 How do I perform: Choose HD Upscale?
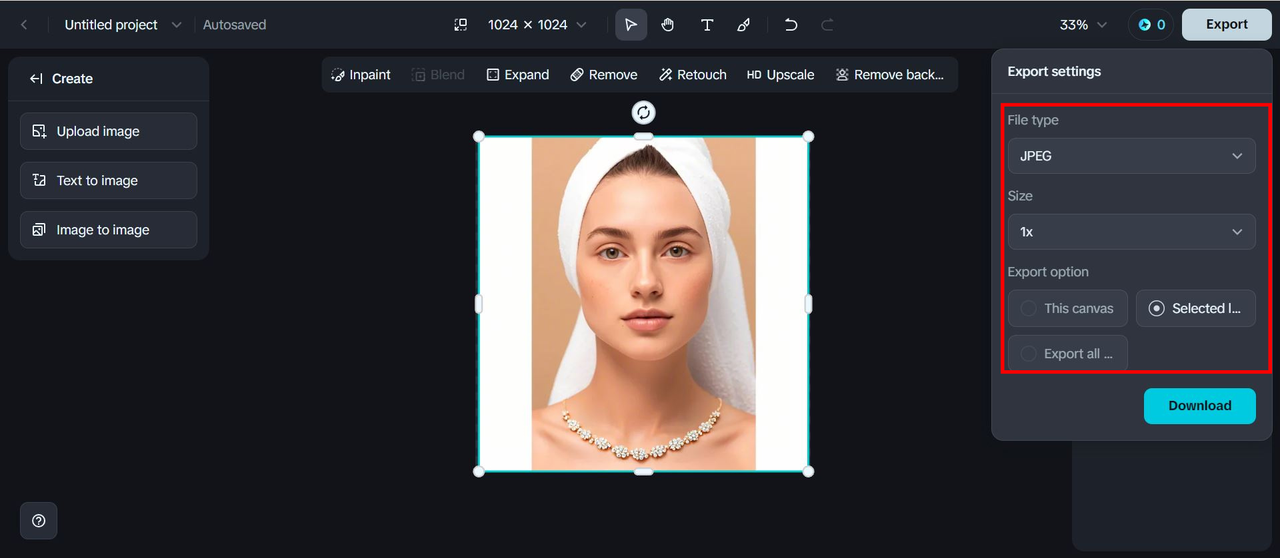coord(780,75)
